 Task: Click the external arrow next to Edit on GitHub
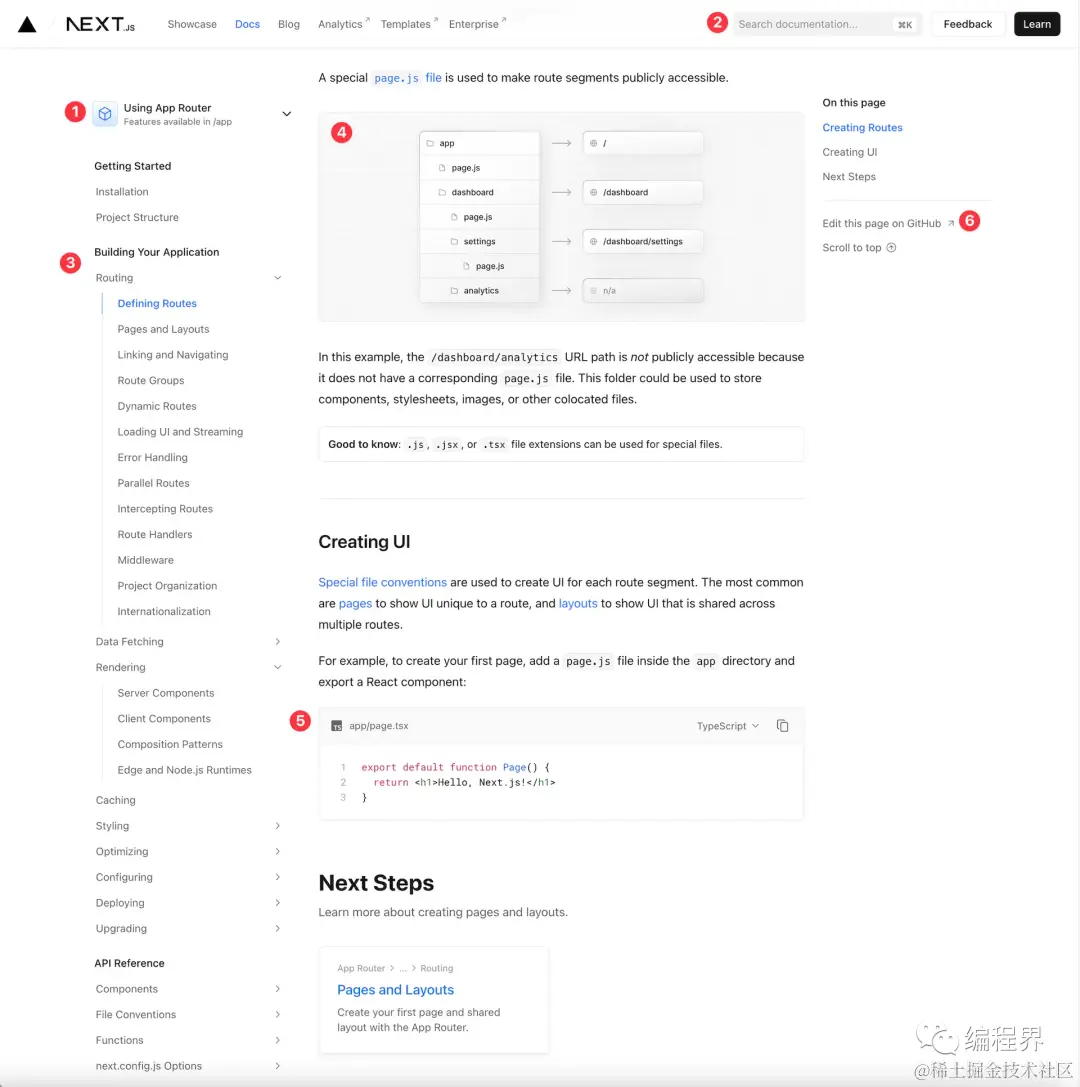pyautogui.click(x=950, y=223)
